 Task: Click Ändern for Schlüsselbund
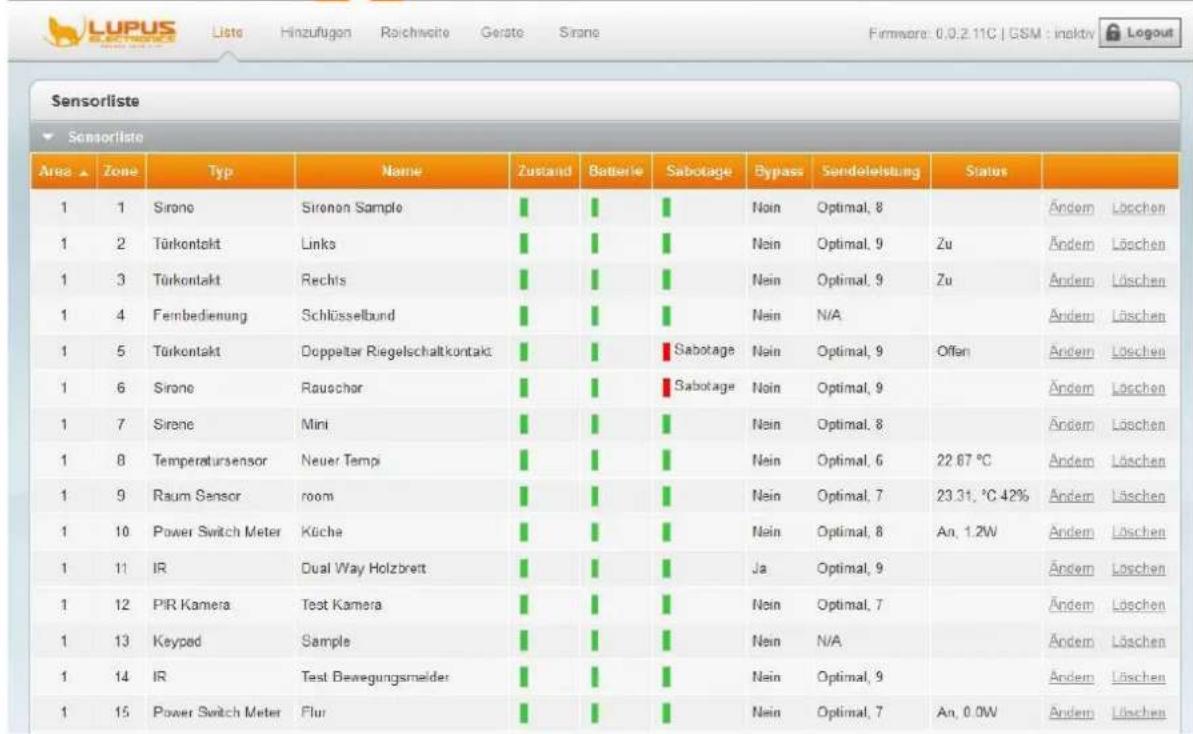click(1071, 316)
